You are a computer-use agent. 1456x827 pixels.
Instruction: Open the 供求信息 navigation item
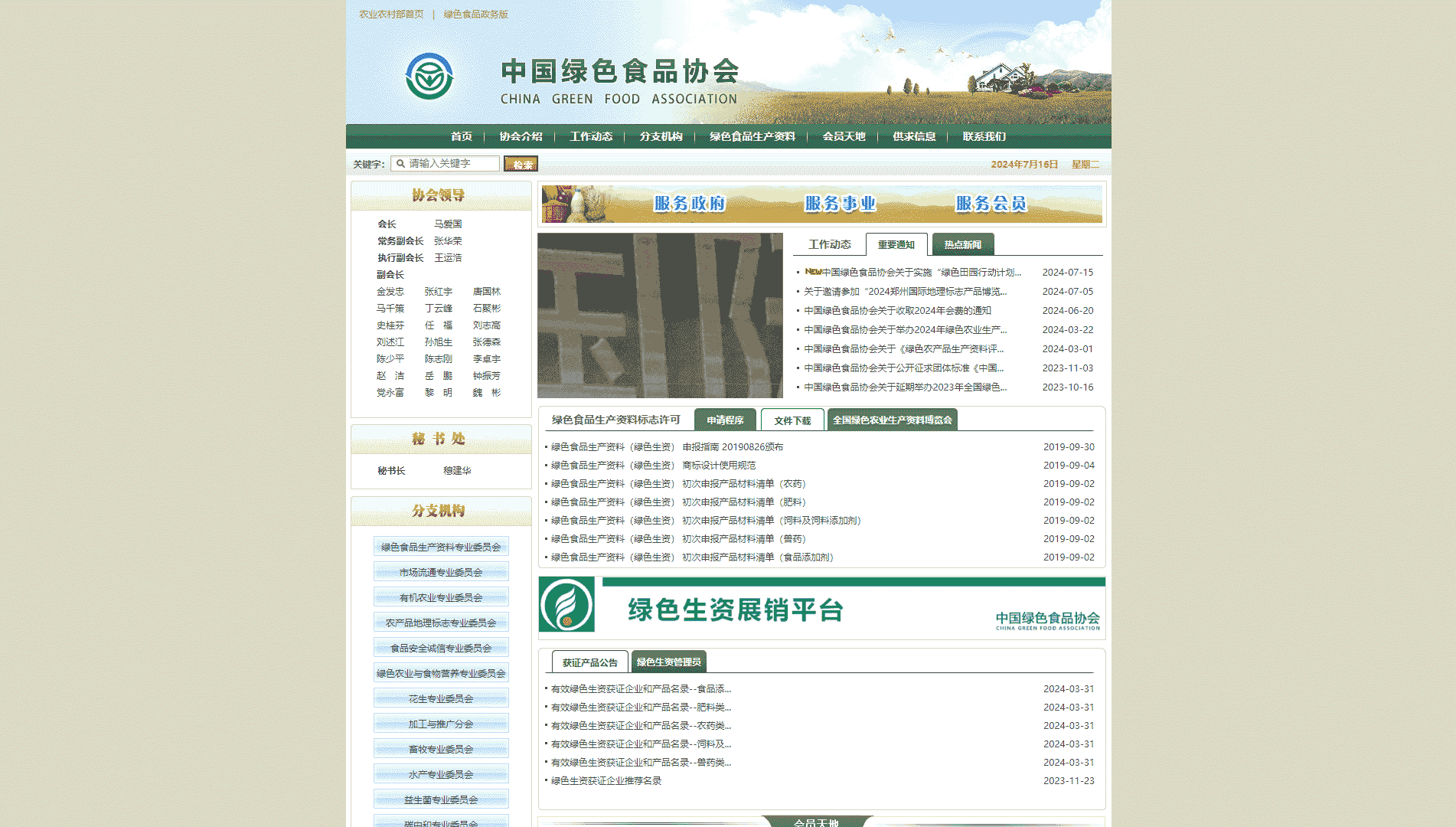pos(915,136)
